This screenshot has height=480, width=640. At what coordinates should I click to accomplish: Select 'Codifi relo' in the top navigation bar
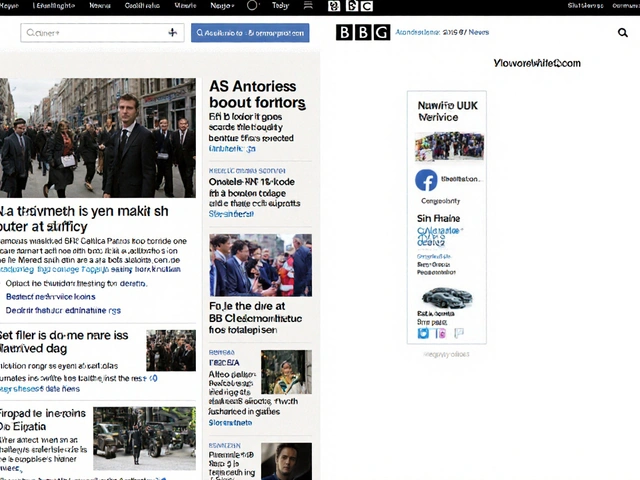(142, 6)
